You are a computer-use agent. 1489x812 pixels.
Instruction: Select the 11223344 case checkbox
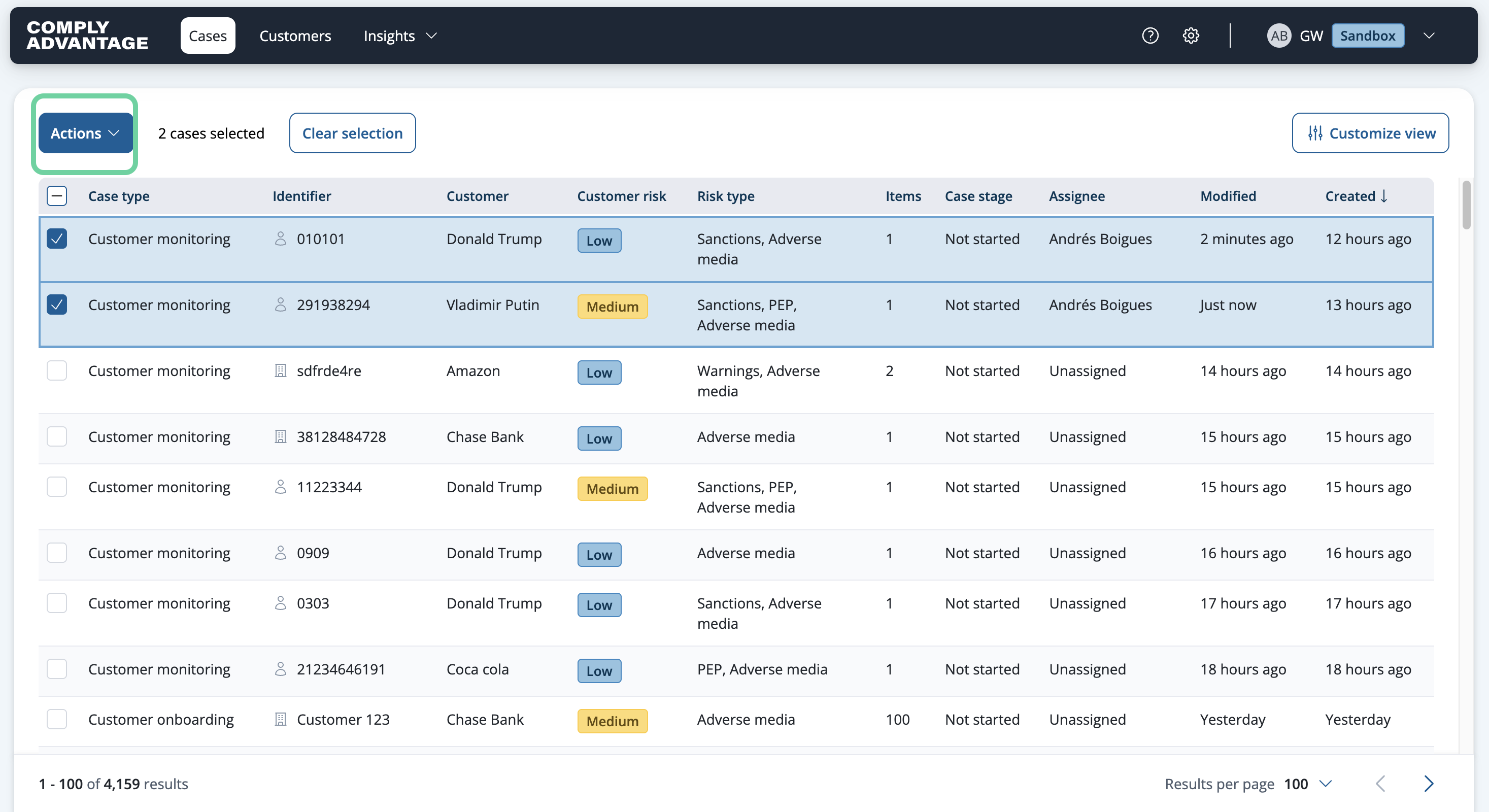(57, 487)
